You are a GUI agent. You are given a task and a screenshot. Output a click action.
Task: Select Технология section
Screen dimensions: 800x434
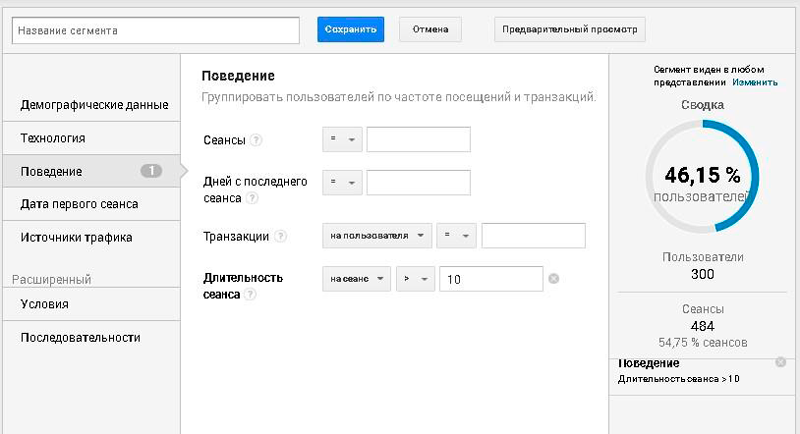(x=92, y=138)
